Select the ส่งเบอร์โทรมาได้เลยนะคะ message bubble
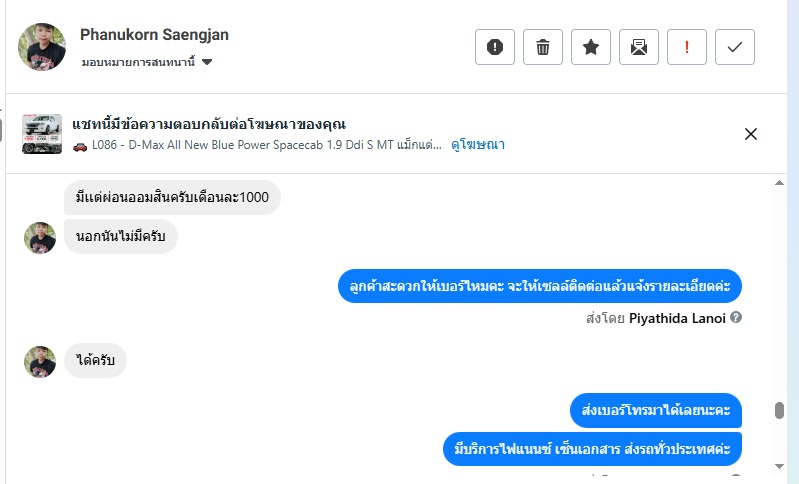799x484 pixels. [655, 410]
